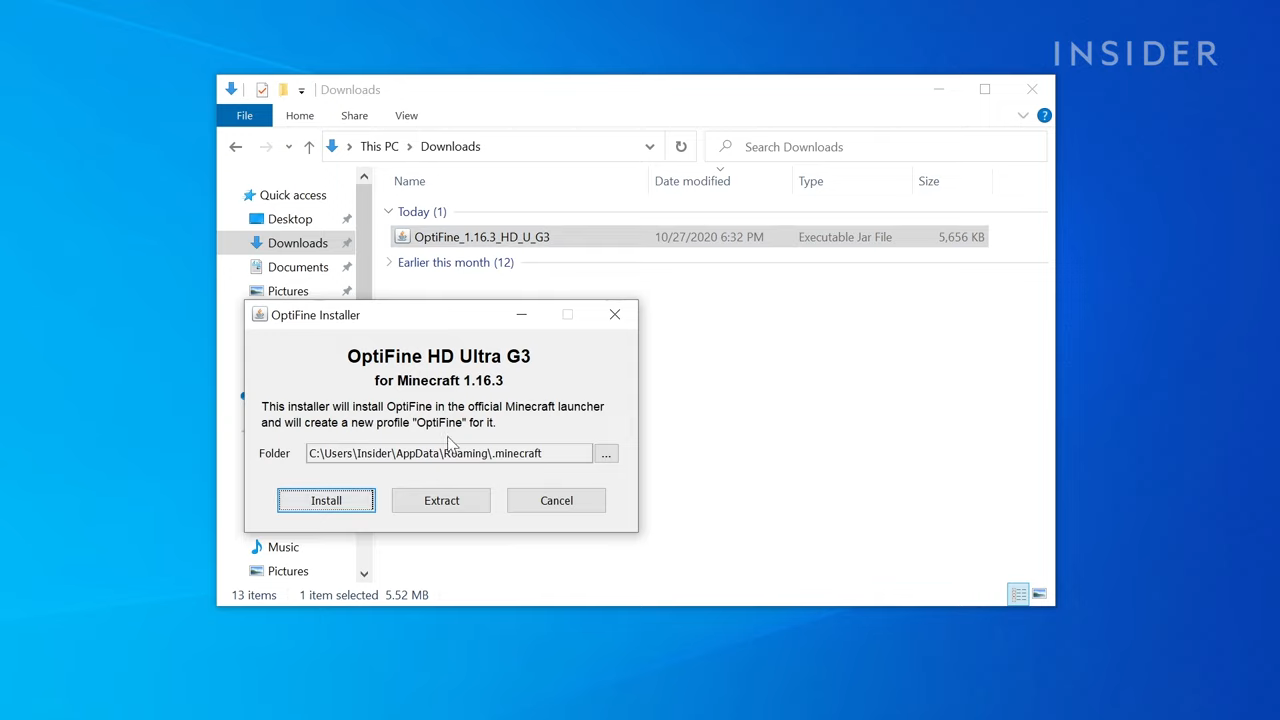Sort files by Name column
This screenshot has width=1280, height=720.
[x=409, y=181]
